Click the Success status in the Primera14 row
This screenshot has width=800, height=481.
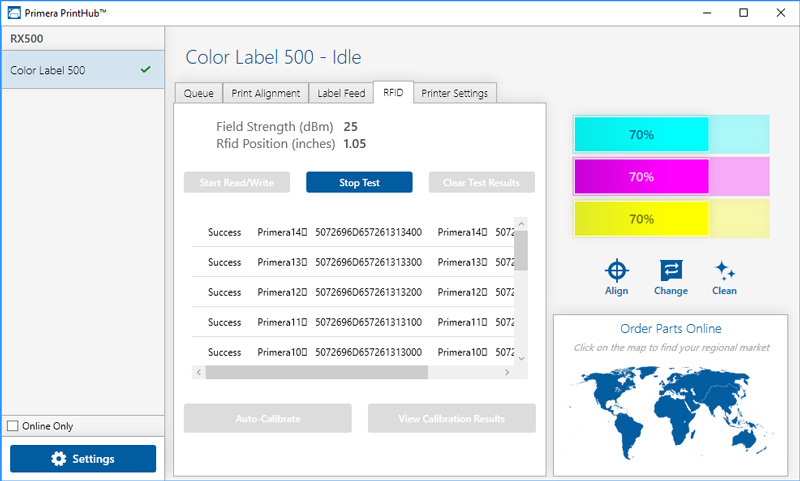(224, 232)
